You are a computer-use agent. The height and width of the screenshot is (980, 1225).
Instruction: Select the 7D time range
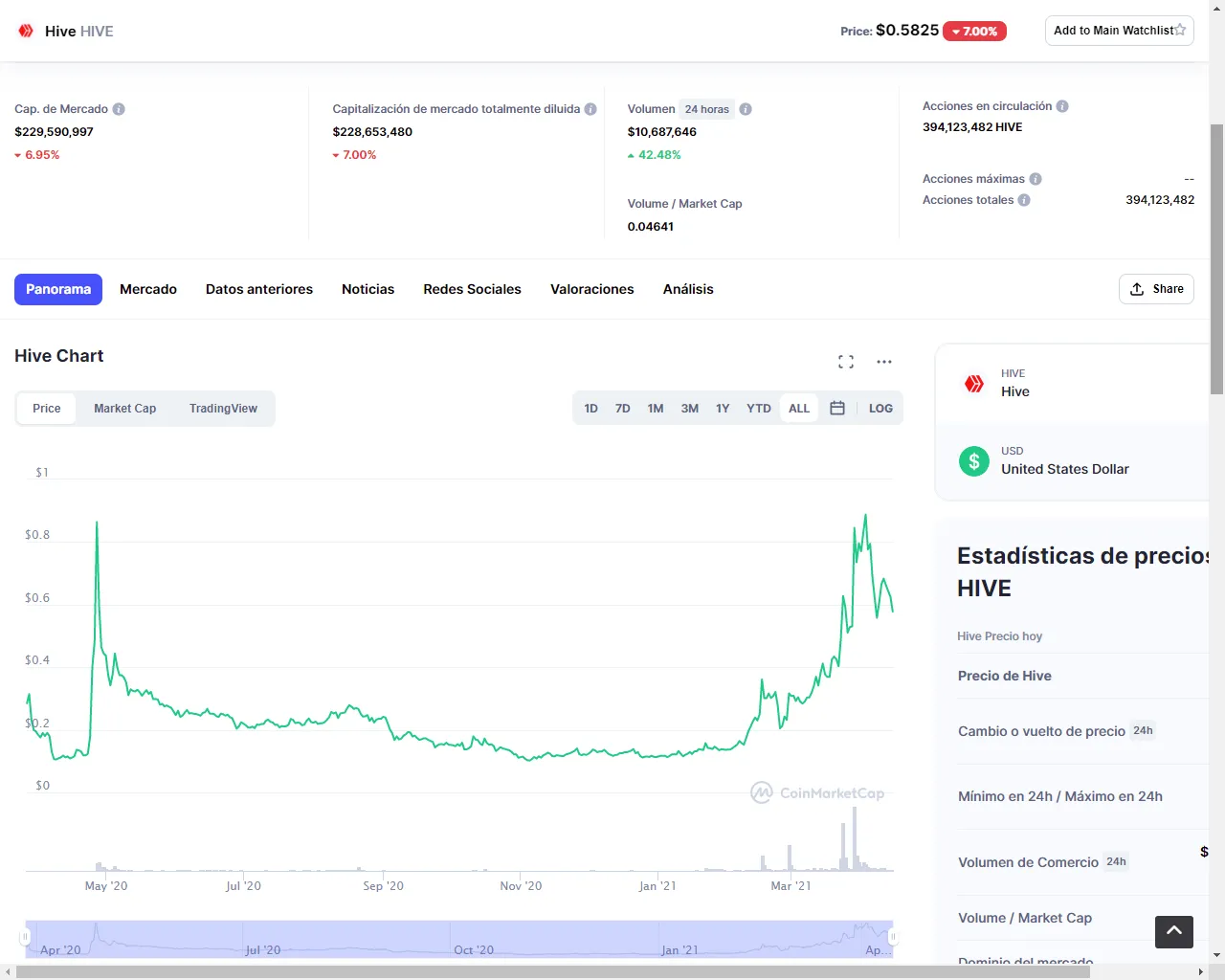(x=623, y=408)
